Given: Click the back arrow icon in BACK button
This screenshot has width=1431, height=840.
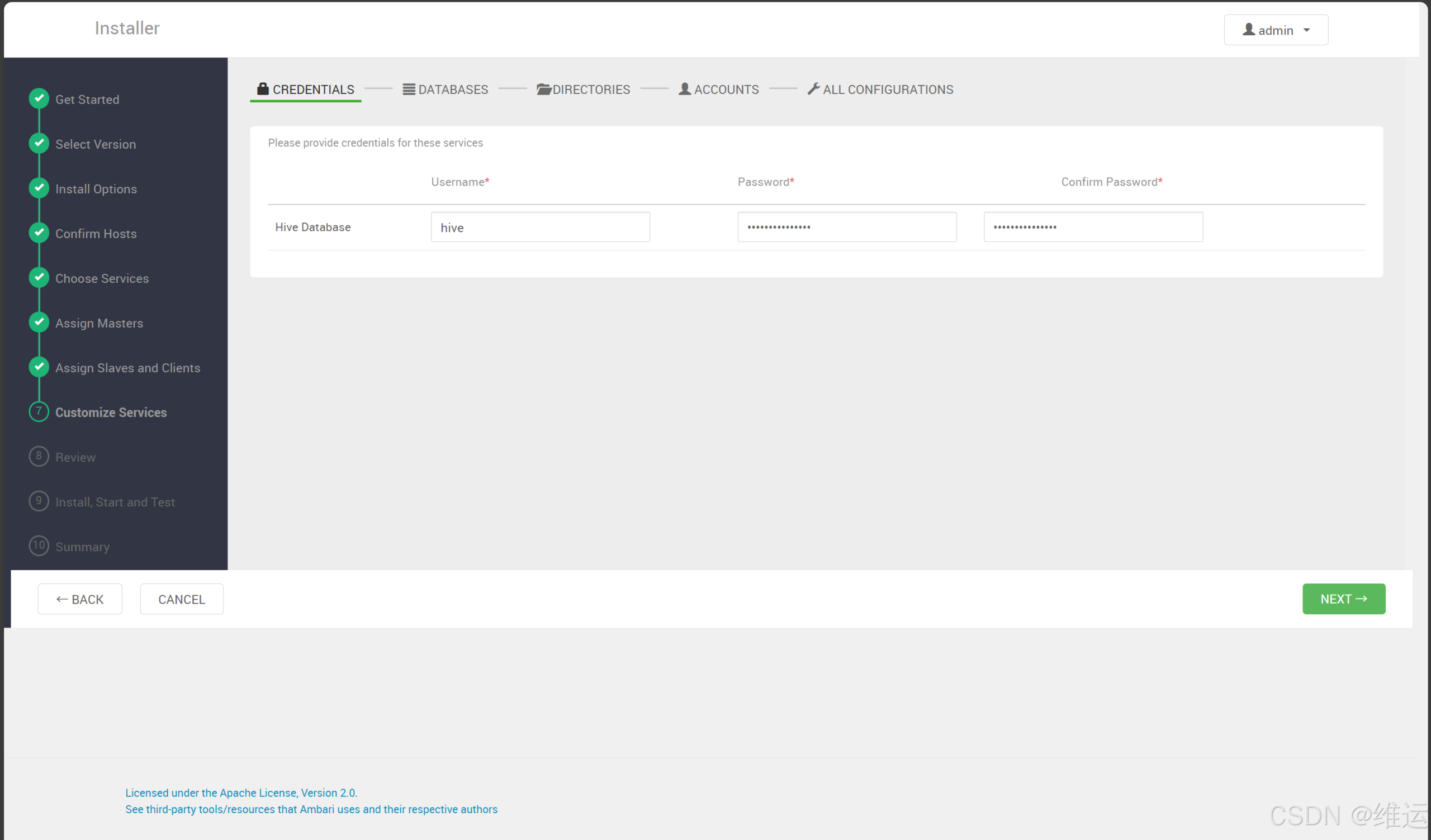Looking at the screenshot, I should 63,599.
